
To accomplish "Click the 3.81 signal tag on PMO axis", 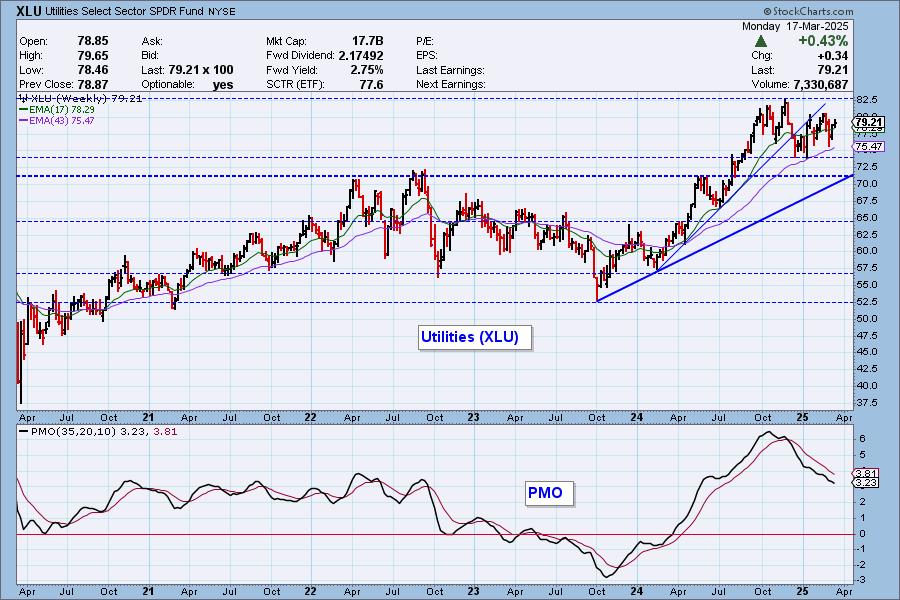I will pyautogui.click(x=865, y=474).
